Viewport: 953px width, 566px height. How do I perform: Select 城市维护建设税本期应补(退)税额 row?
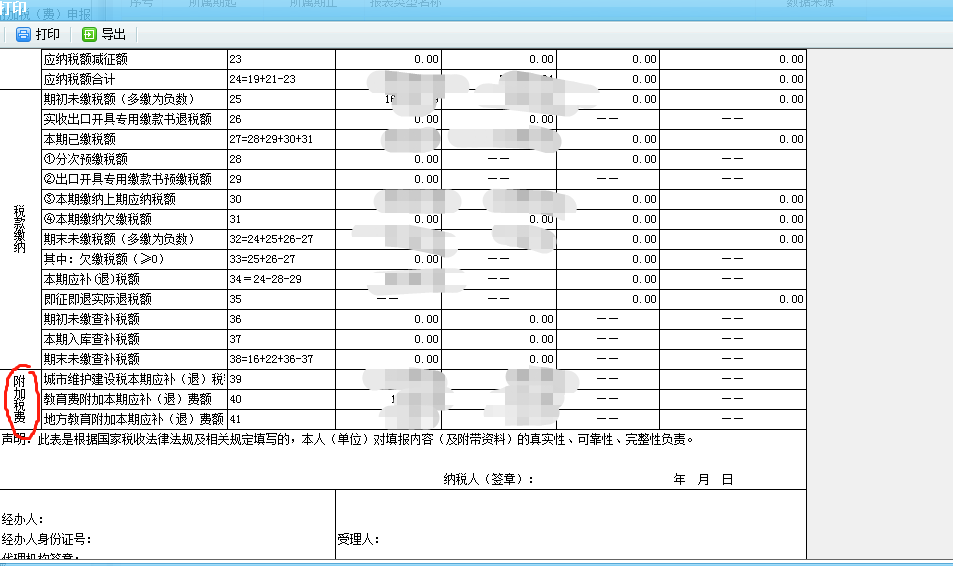(x=133, y=379)
